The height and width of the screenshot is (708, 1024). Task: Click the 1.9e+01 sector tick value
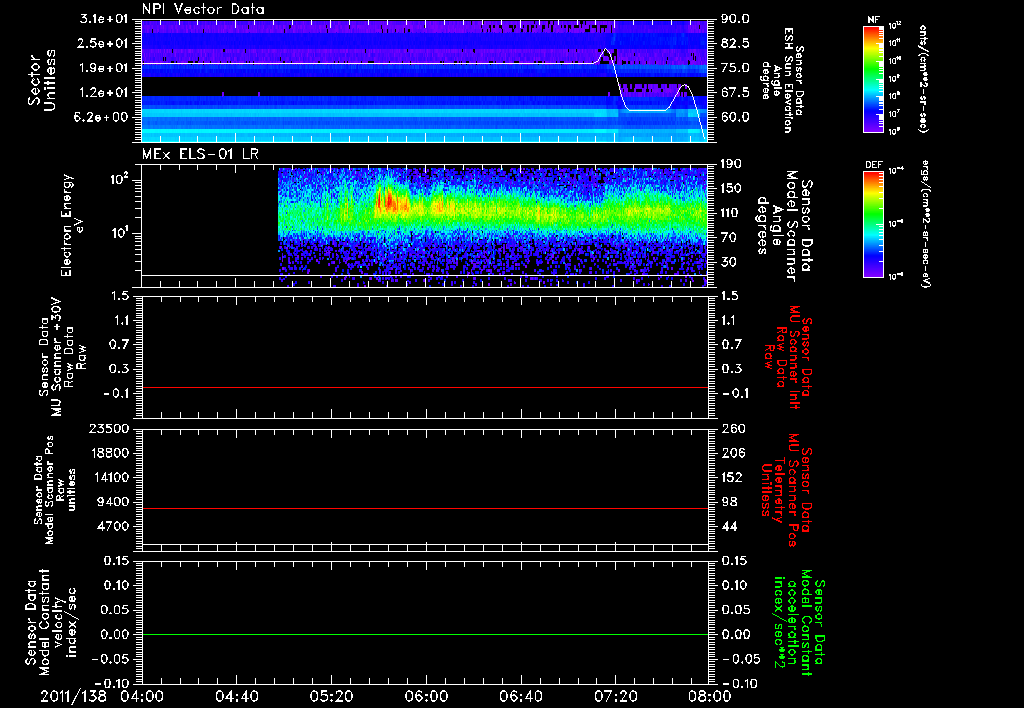(x=103, y=68)
